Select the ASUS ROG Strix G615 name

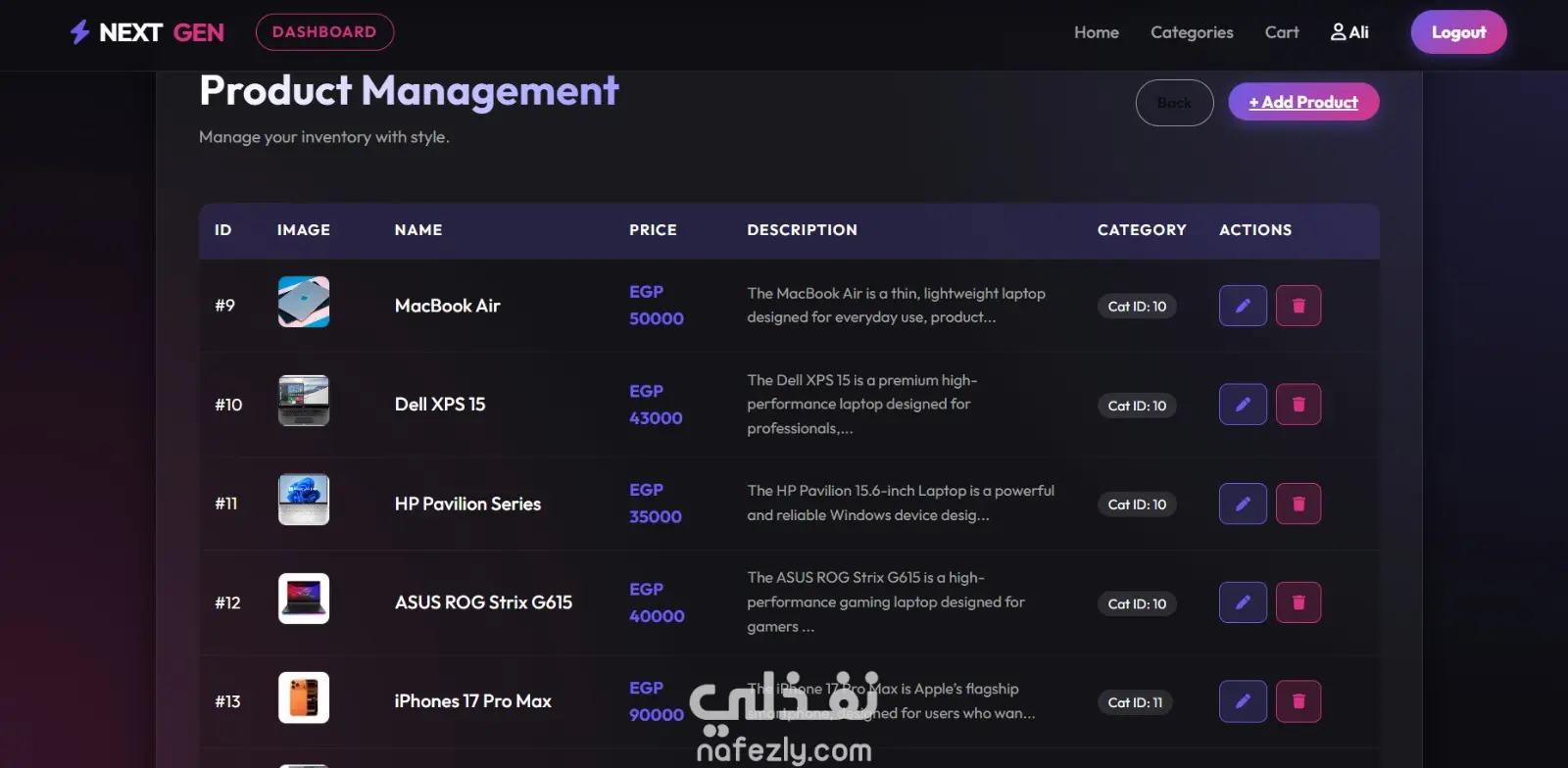[x=483, y=602]
